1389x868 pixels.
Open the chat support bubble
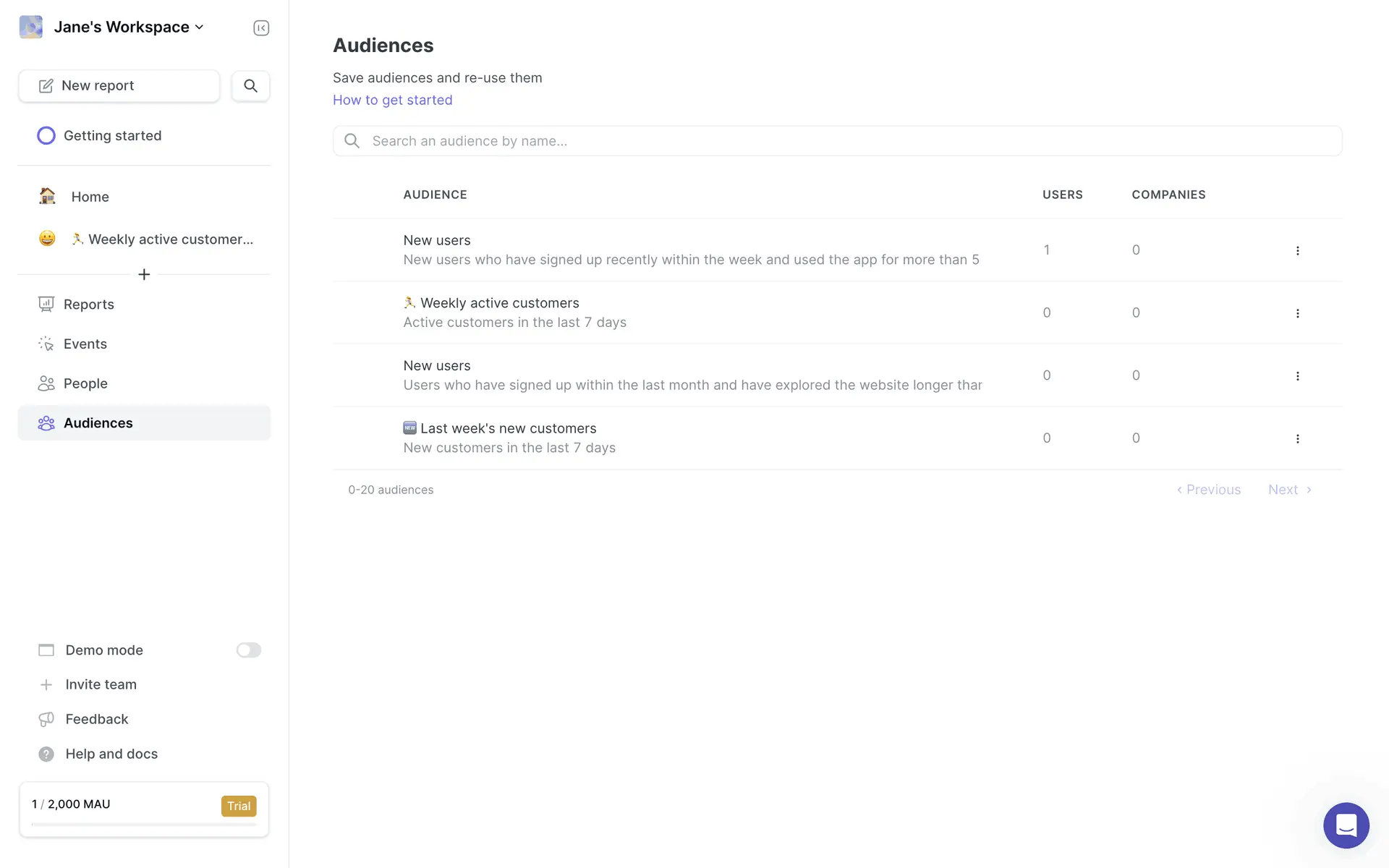coord(1346,825)
